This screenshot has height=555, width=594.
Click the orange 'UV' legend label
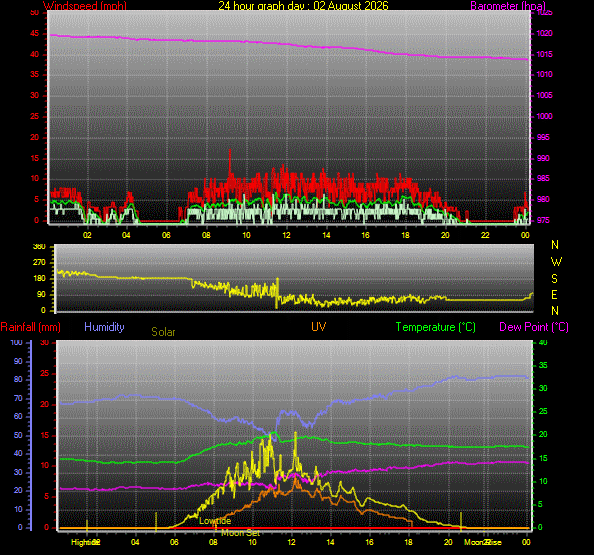tap(319, 327)
